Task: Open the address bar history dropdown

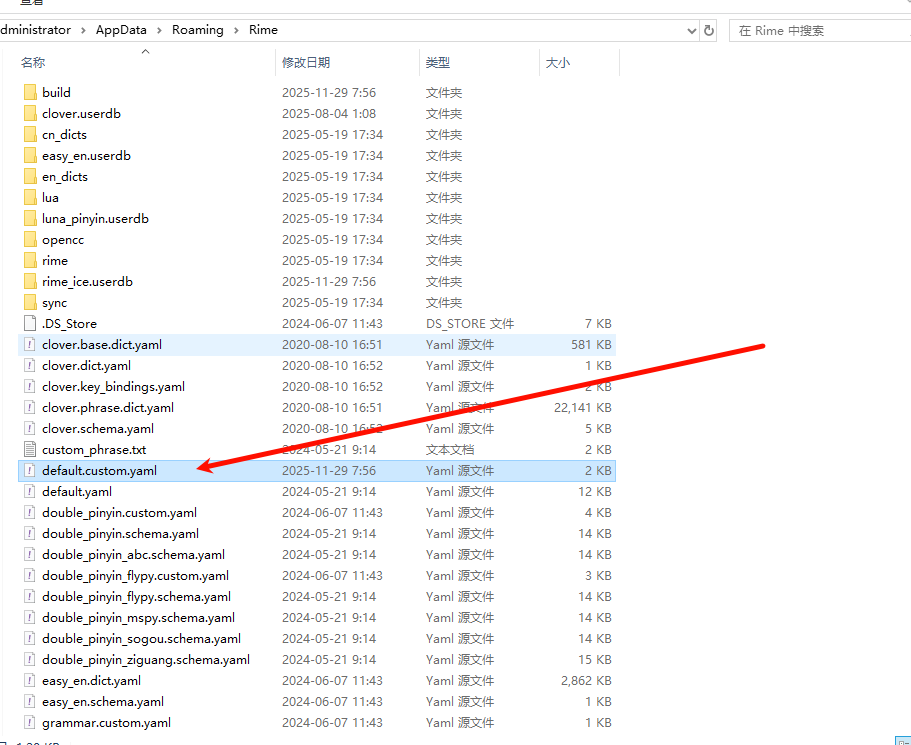Action: click(692, 30)
